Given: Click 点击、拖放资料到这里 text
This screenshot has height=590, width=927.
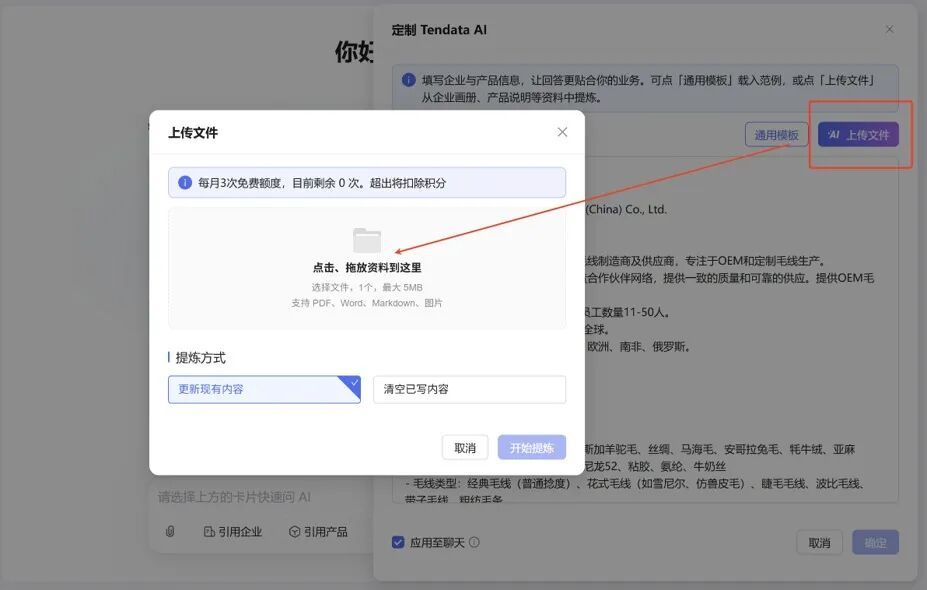Looking at the screenshot, I should click(x=367, y=268).
